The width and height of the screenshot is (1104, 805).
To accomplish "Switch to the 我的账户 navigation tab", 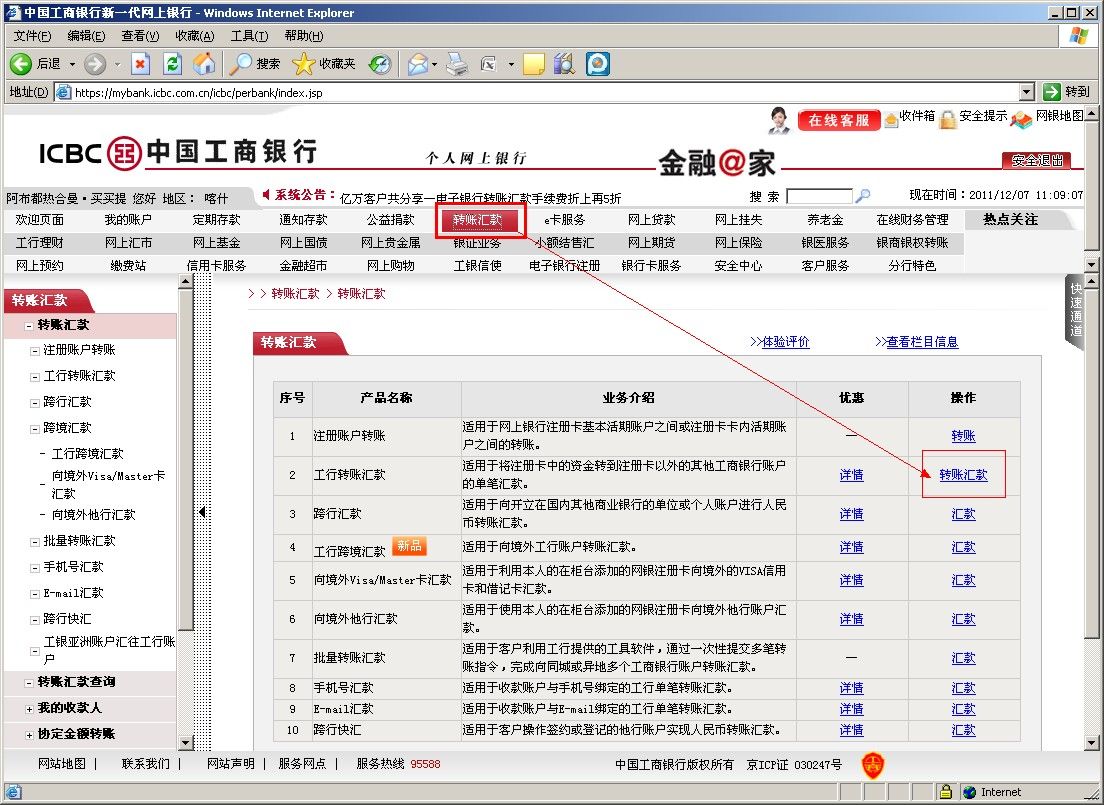I will pos(128,220).
